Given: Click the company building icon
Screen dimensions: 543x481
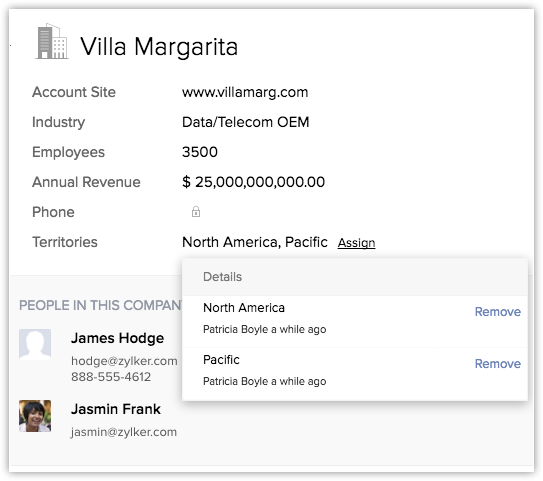Looking at the screenshot, I should click(x=52, y=42).
